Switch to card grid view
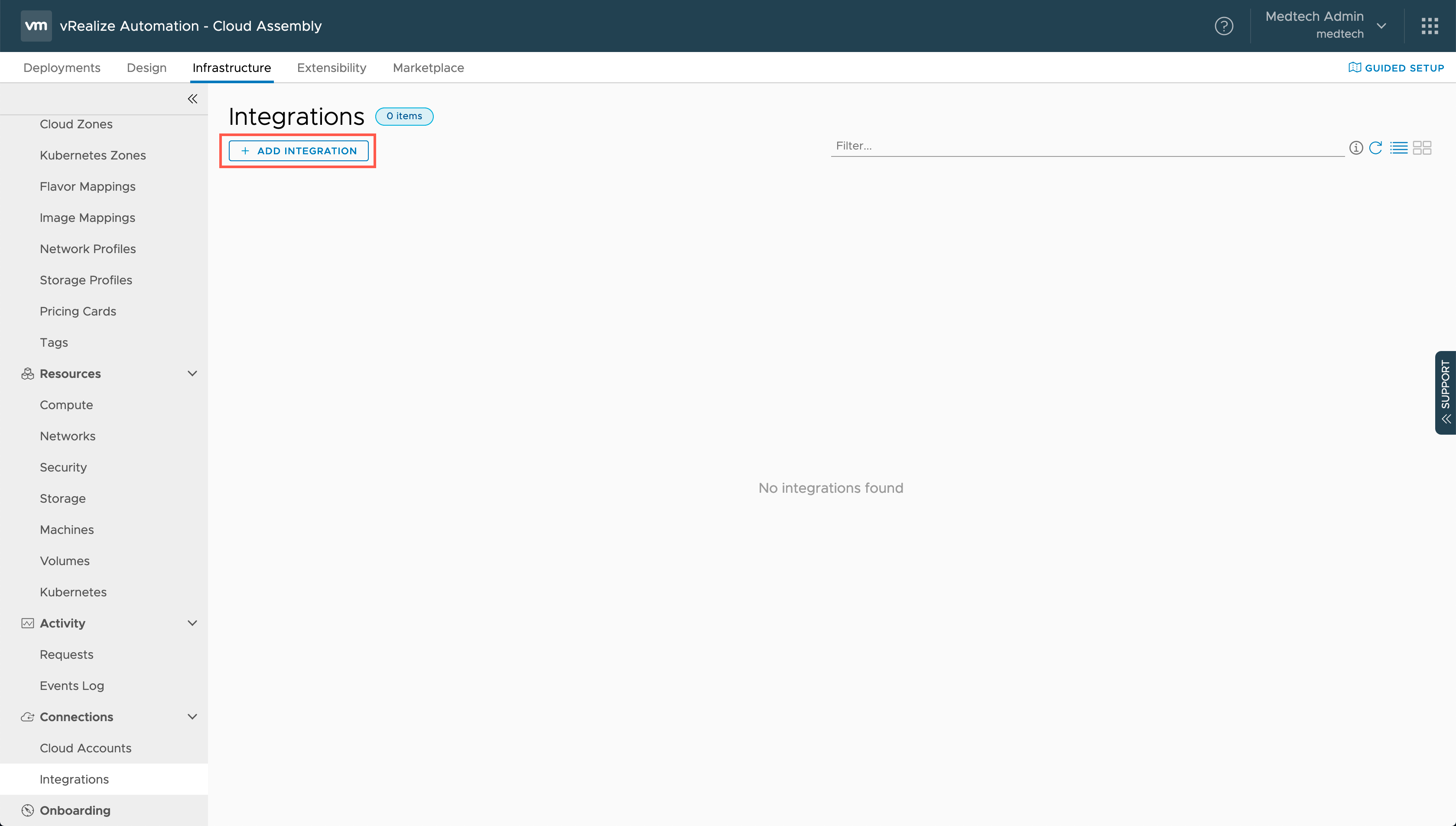 pyautogui.click(x=1422, y=148)
